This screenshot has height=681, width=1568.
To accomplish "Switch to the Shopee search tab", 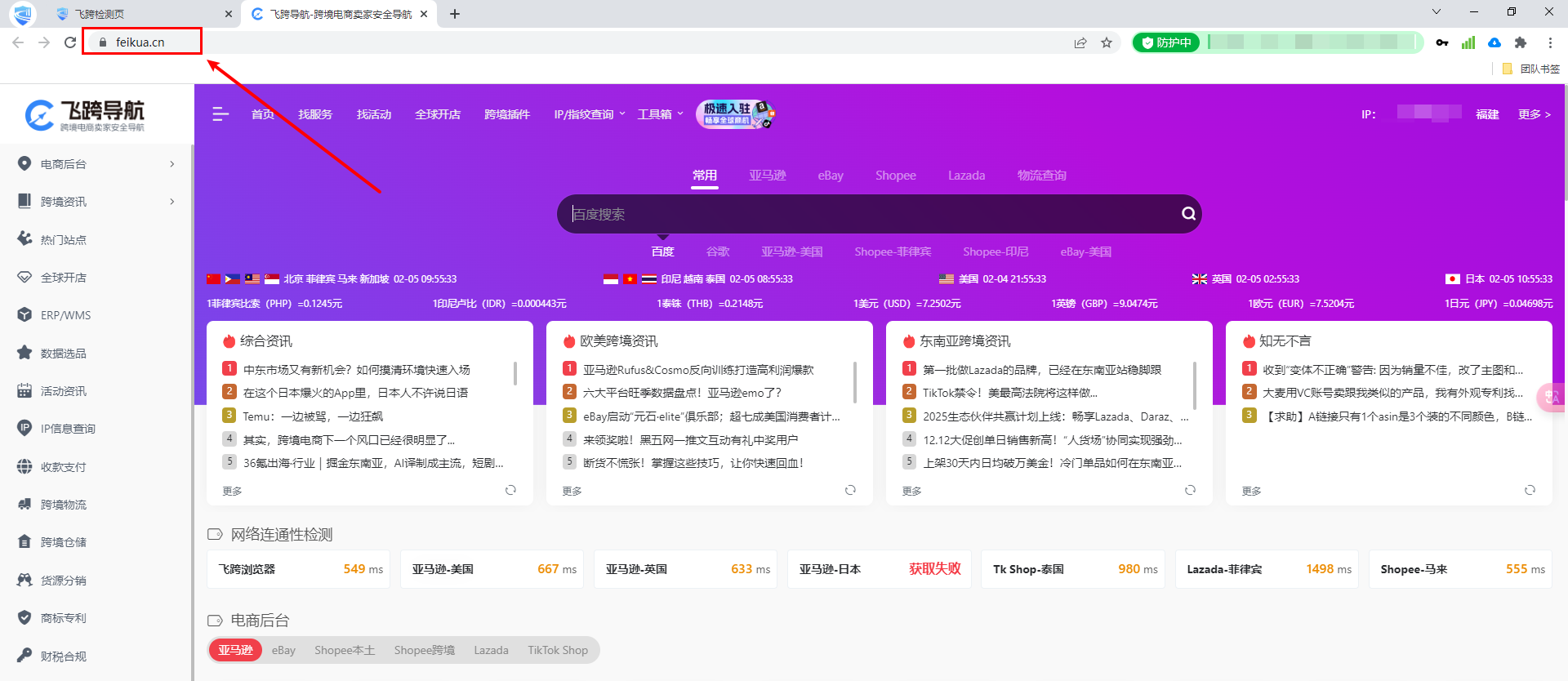I will (x=895, y=176).
